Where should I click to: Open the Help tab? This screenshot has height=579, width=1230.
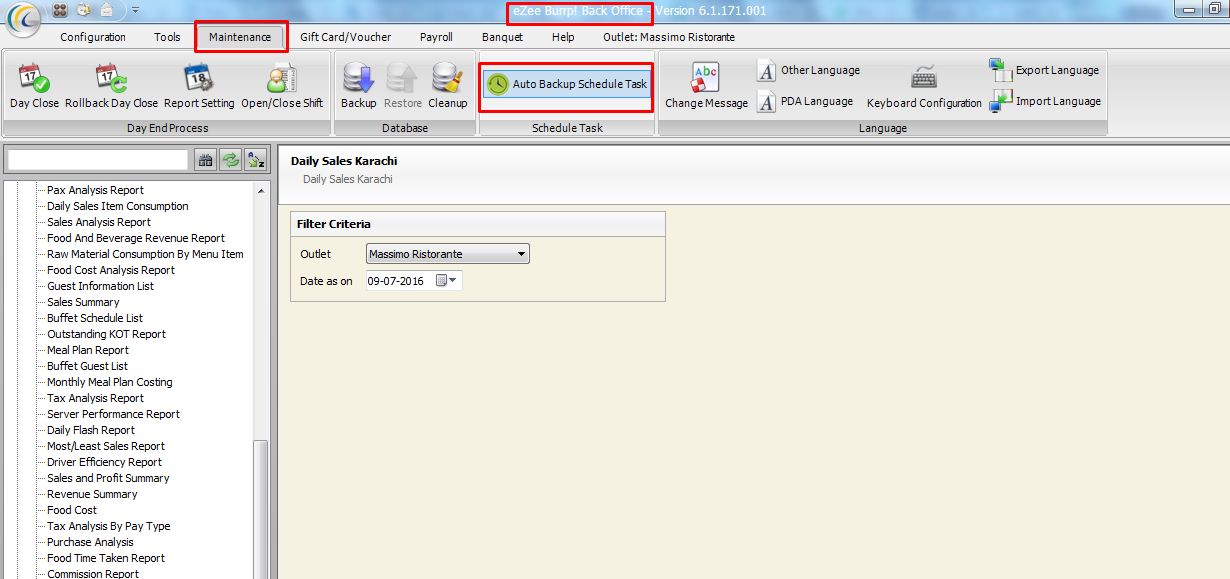click(x=563, y=37)
